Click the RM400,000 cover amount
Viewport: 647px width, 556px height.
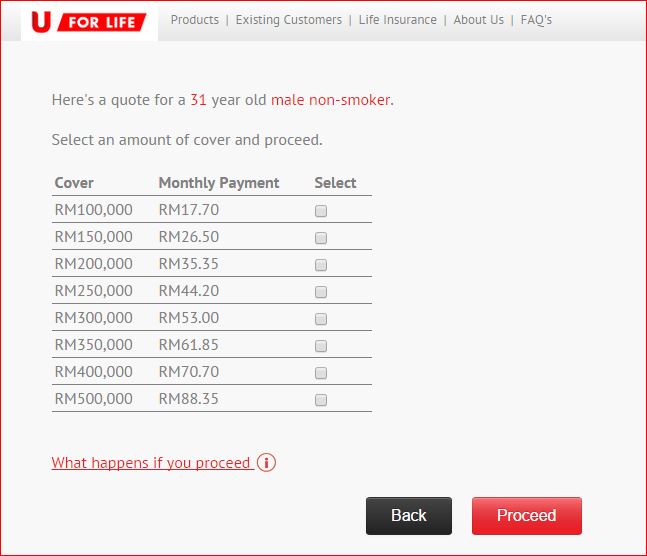(x=94, y=371)
